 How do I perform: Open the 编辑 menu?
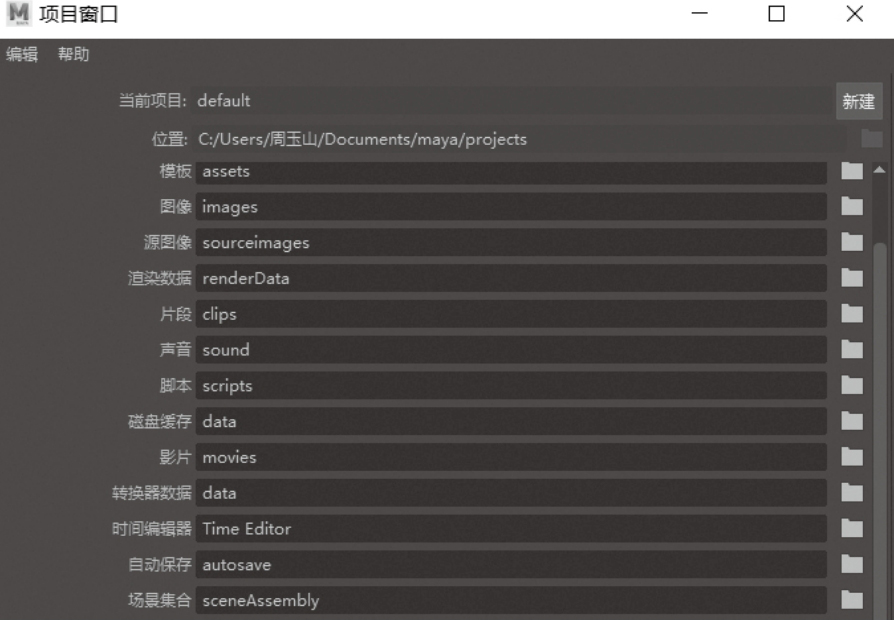22,54
